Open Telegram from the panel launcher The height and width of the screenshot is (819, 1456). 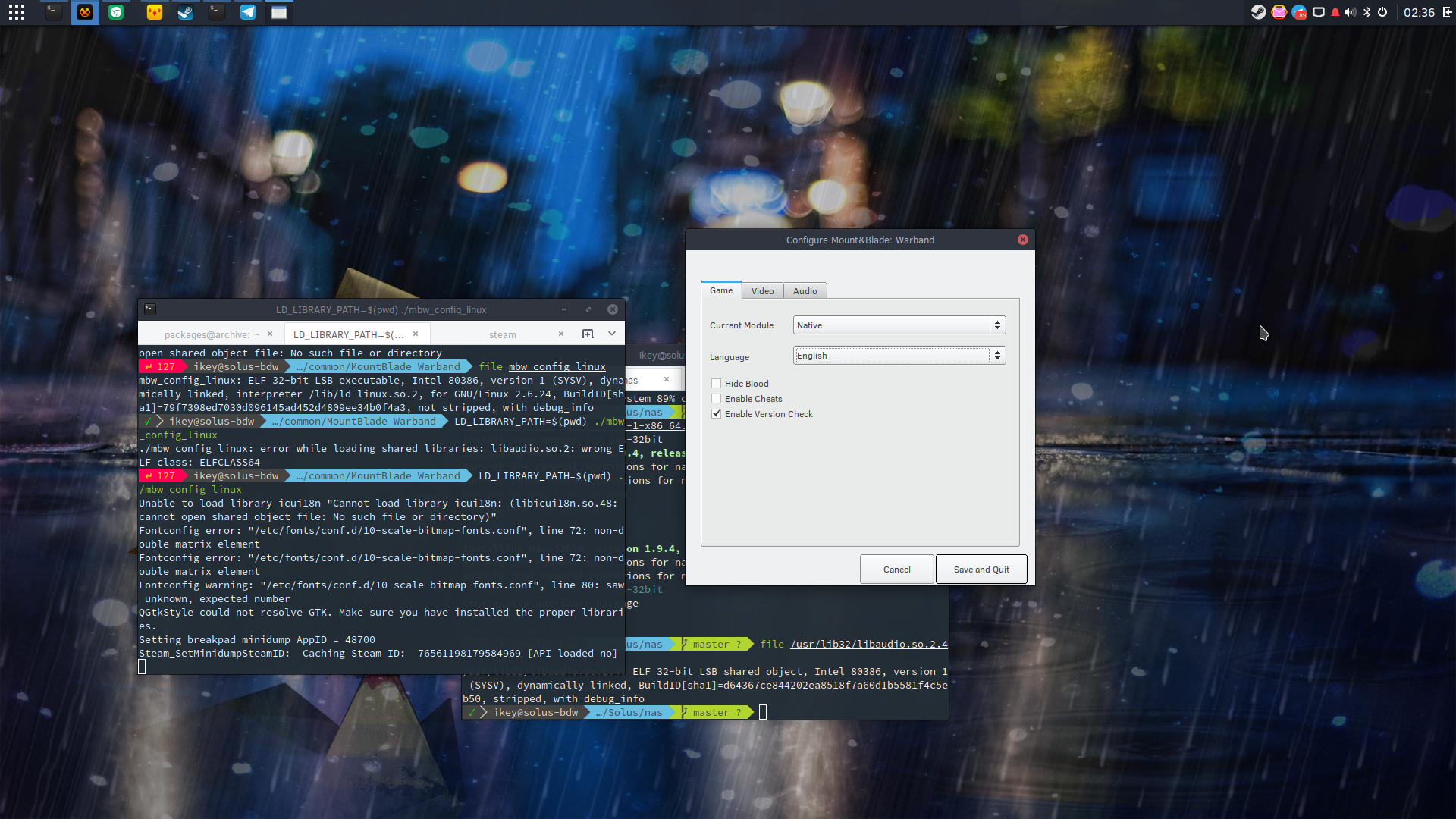(248, 12)
